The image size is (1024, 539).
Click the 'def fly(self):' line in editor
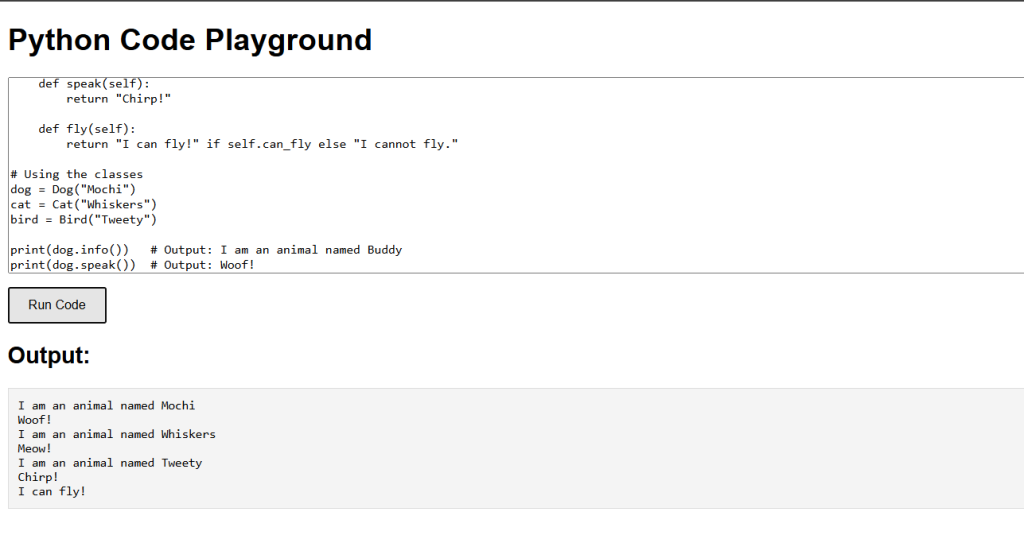click(x=87, y=129)
